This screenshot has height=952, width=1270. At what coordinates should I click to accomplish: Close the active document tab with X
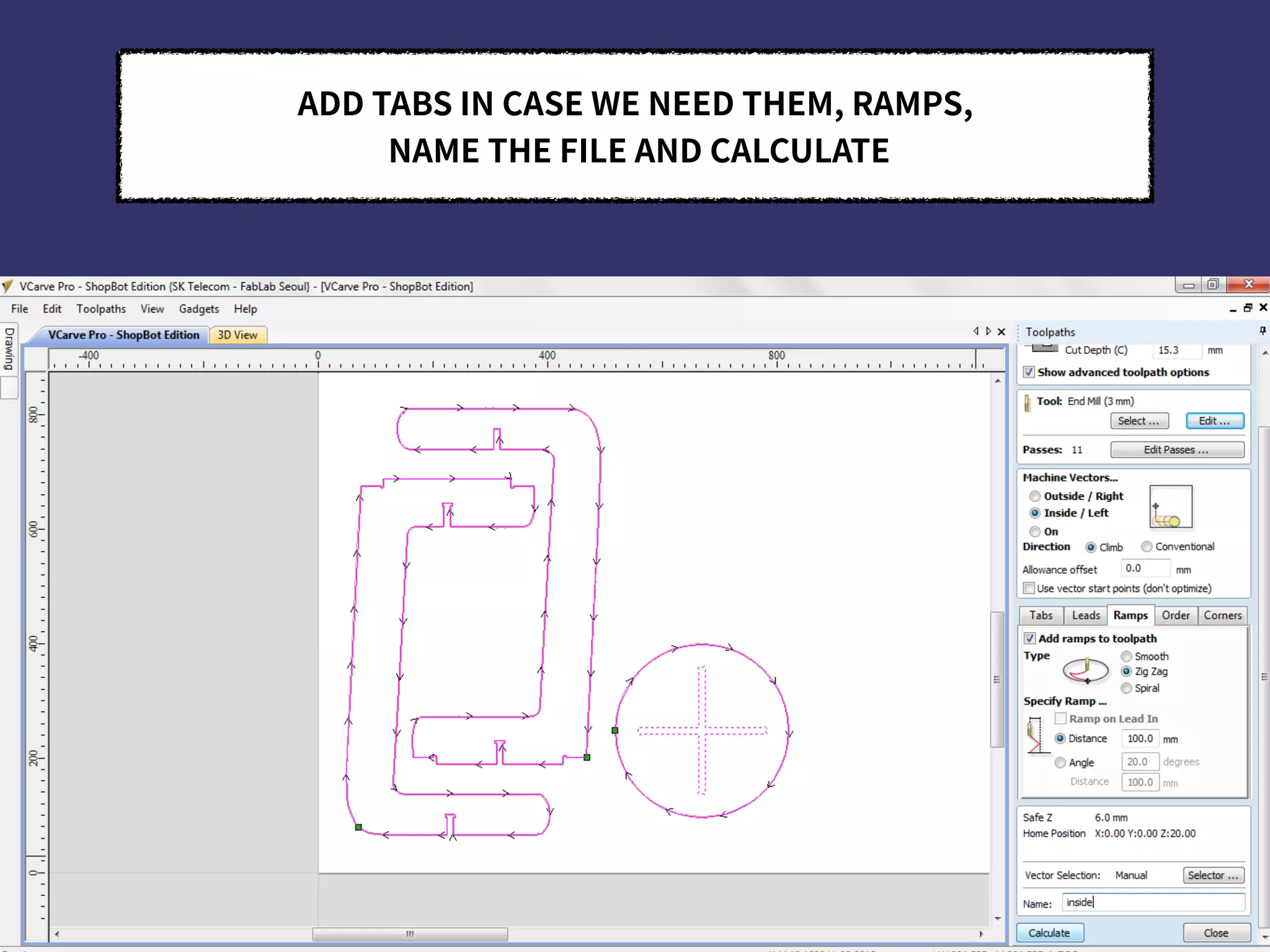(x=1001, y=332)
